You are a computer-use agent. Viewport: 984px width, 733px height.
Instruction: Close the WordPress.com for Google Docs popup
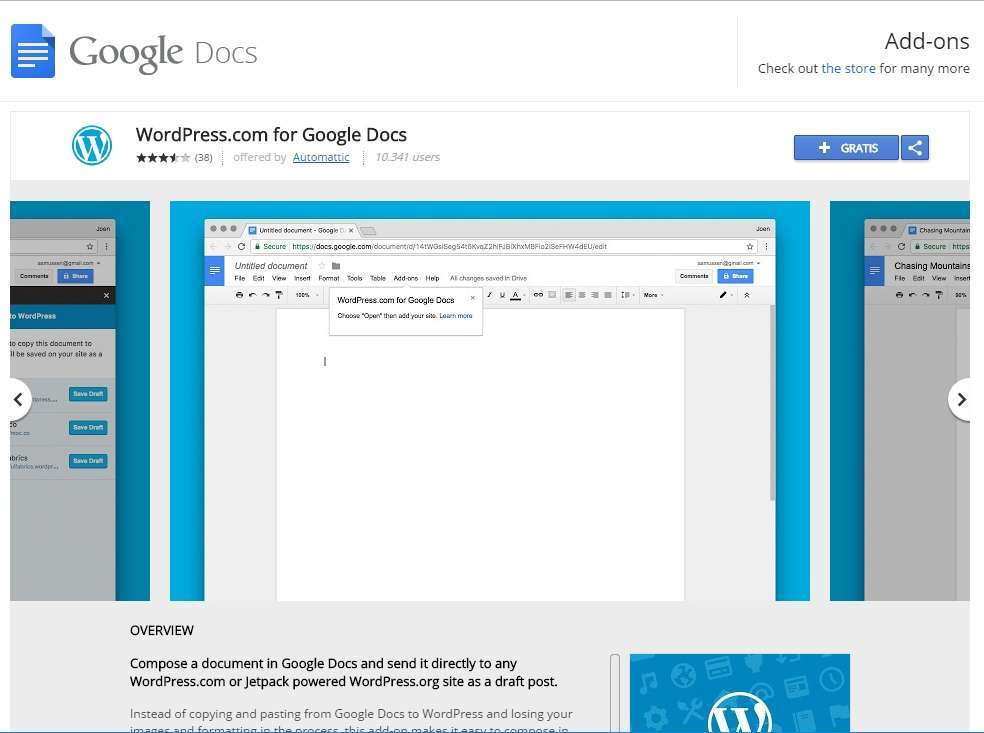tap(473, 298)
